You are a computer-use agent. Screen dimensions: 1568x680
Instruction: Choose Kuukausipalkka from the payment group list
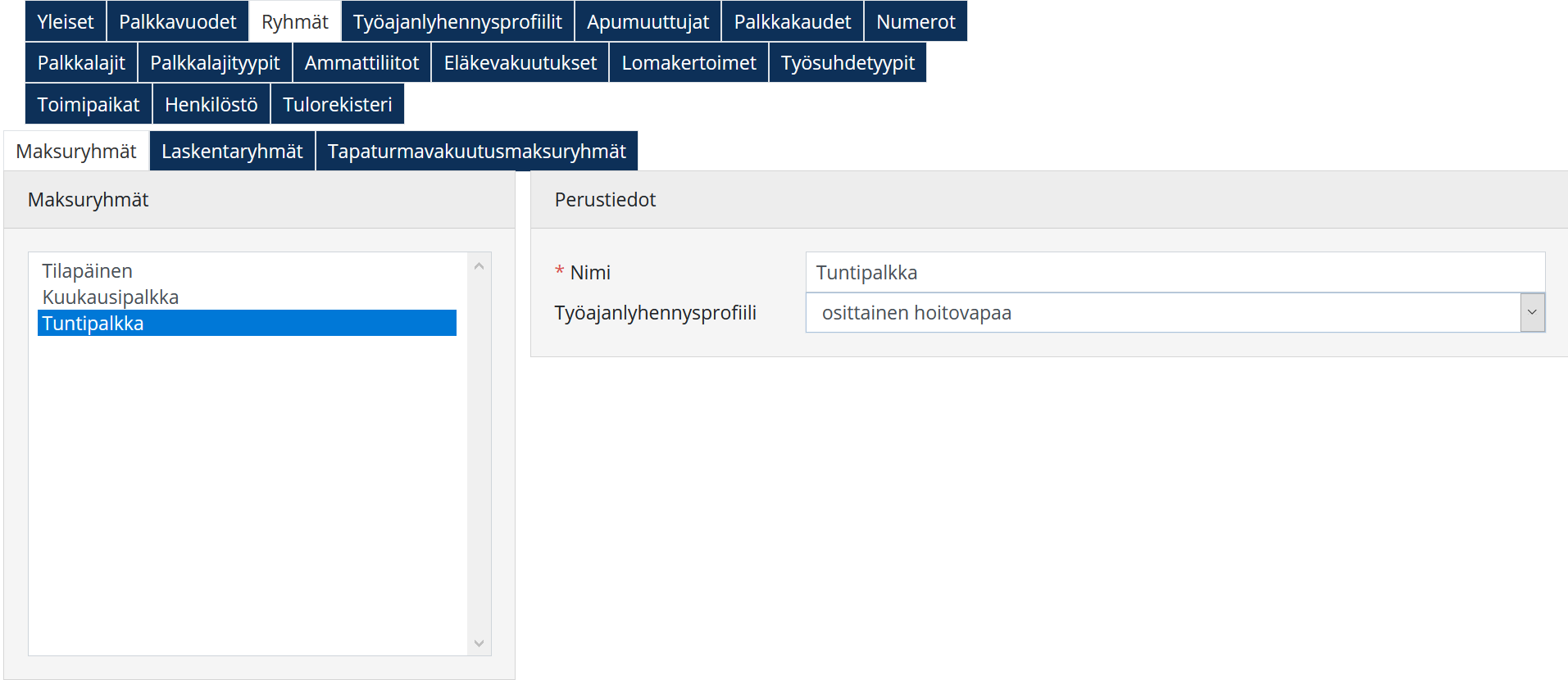(110, 297)
